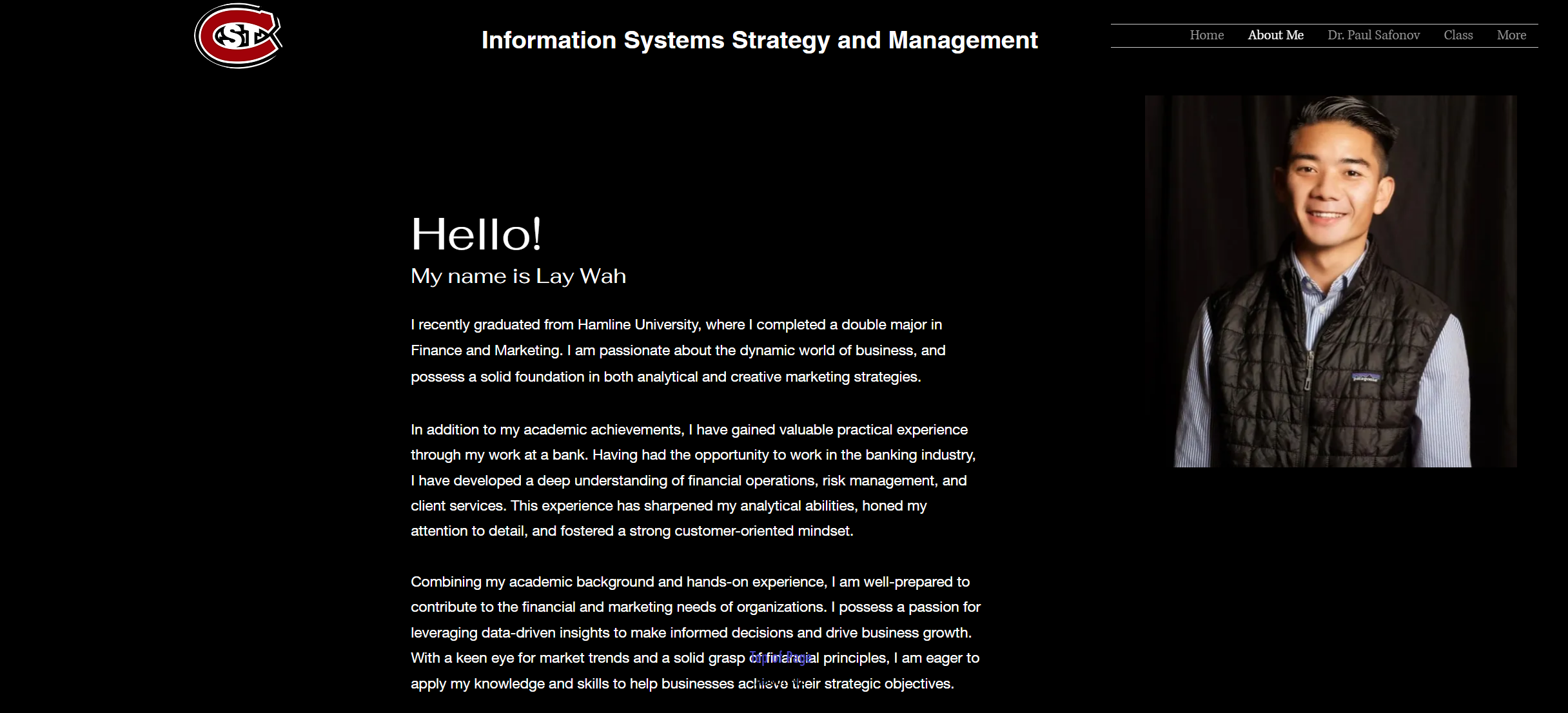Expand the More navigation dropdown

[x=1511, y=35]
